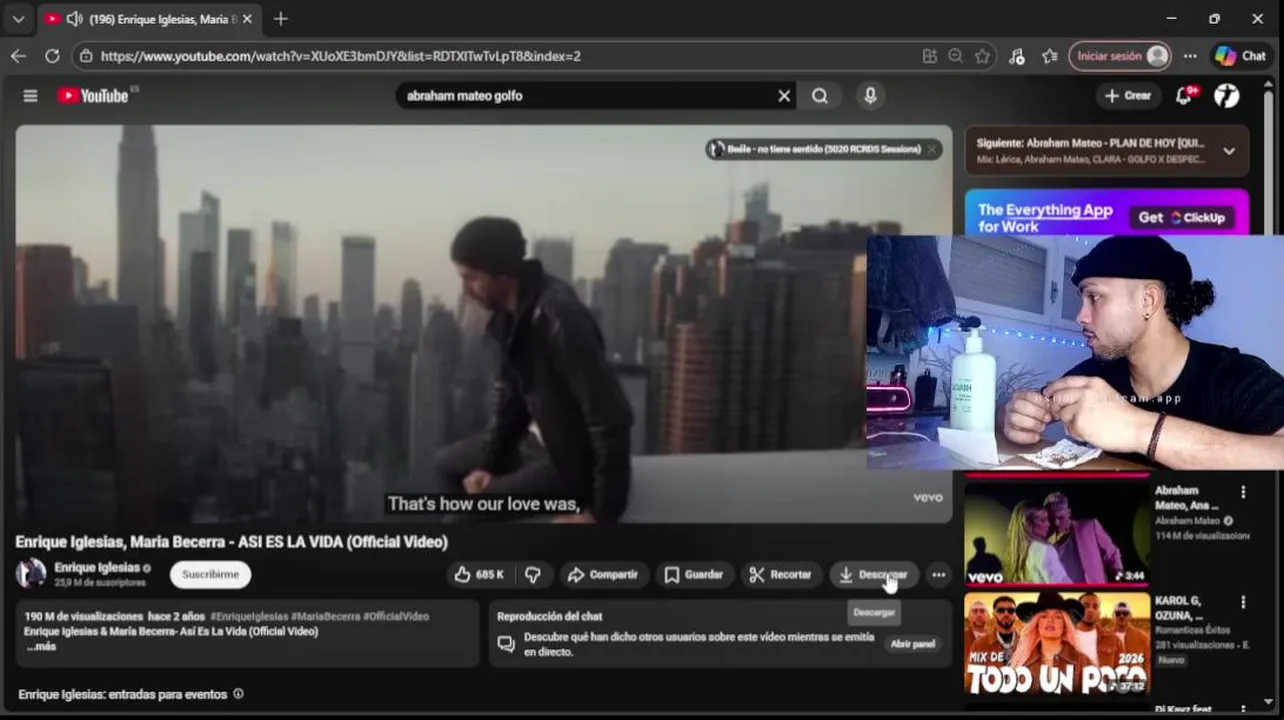Clip the video with Recortar
The height and width of the screenshot is (720, 1284).
[780, 574]
